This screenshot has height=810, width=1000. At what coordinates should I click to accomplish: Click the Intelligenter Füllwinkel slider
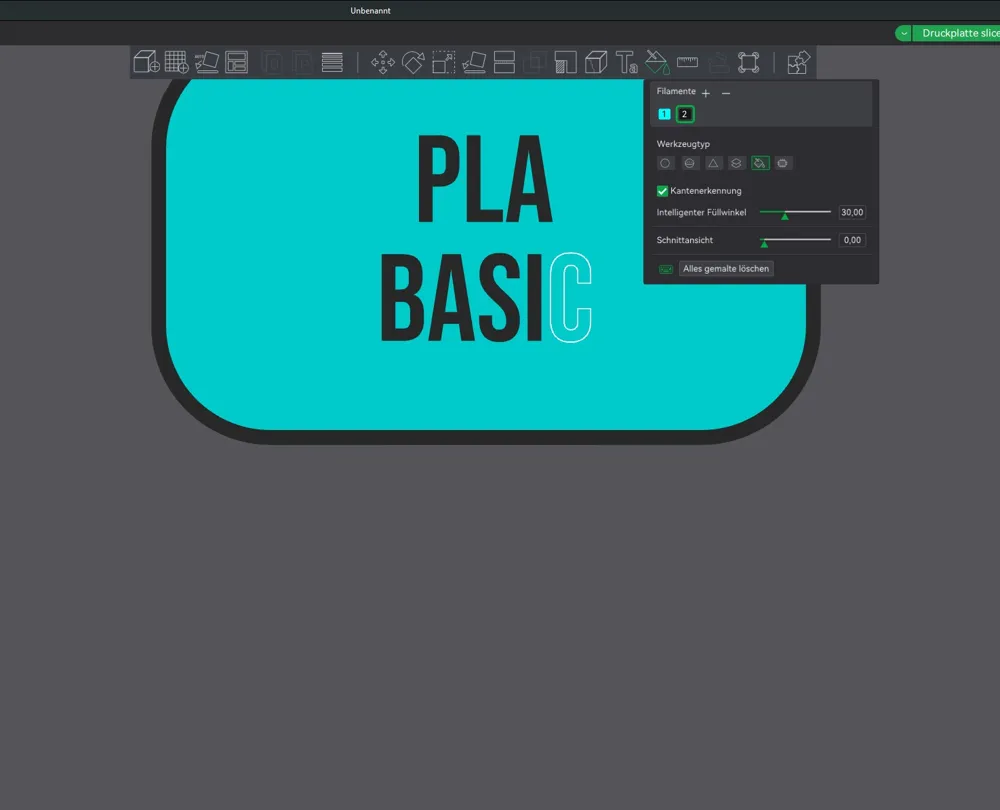click(x=795, y=212)
